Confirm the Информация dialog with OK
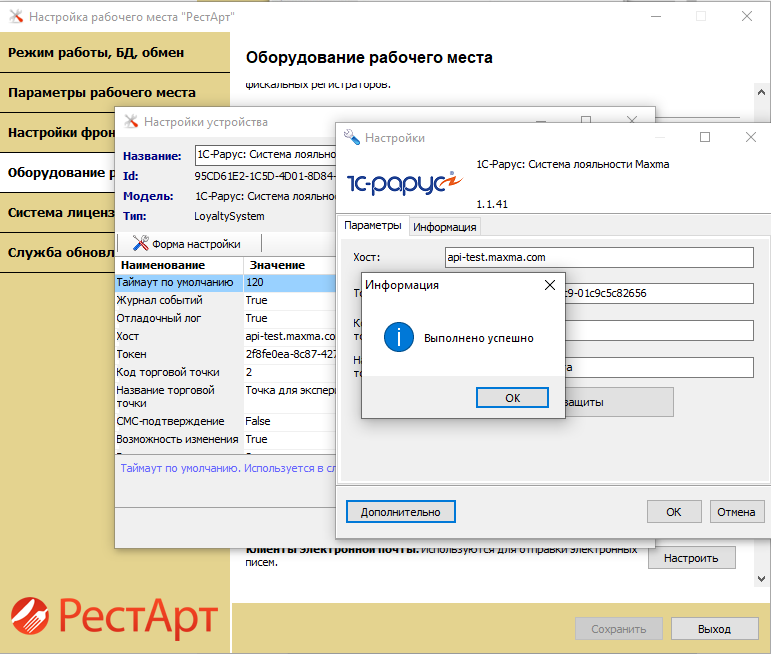 [x=512, y=397]
